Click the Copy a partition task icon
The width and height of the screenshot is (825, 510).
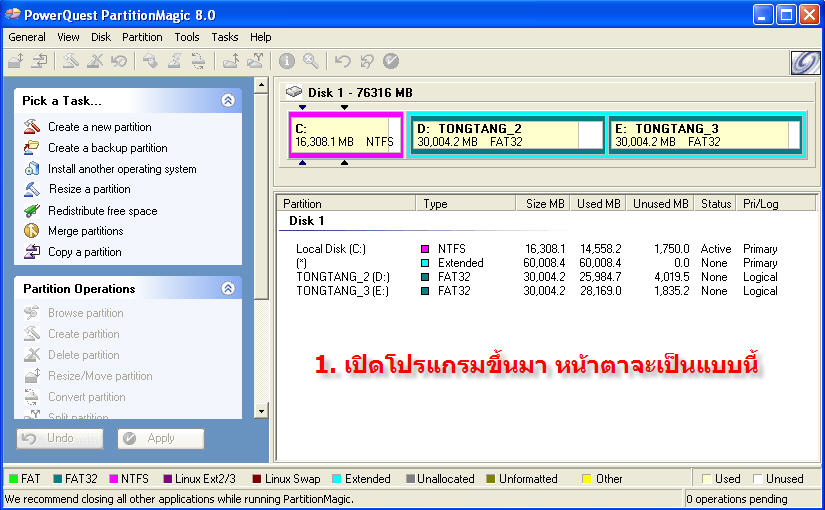(x=32, y=252)
